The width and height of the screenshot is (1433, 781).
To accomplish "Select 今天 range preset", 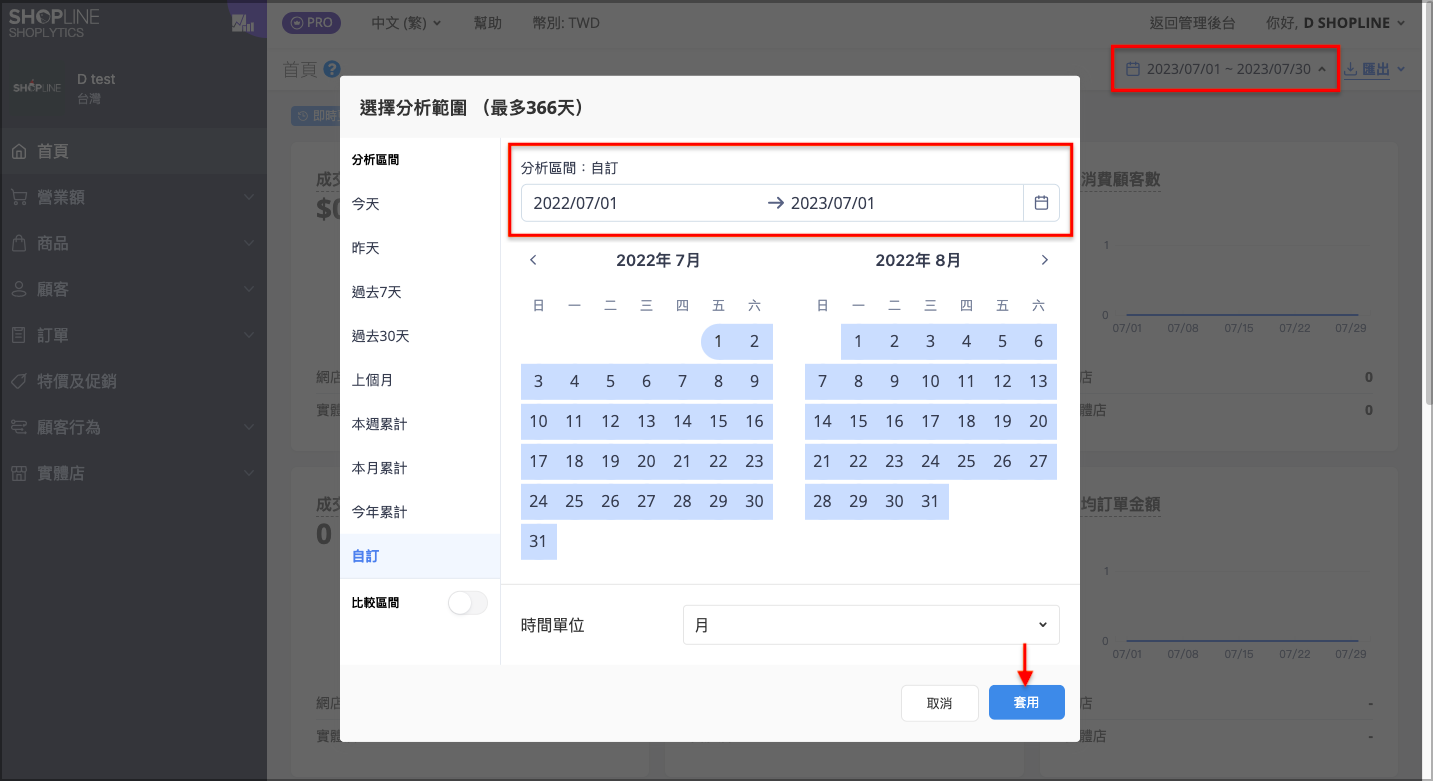I will 420,204.
